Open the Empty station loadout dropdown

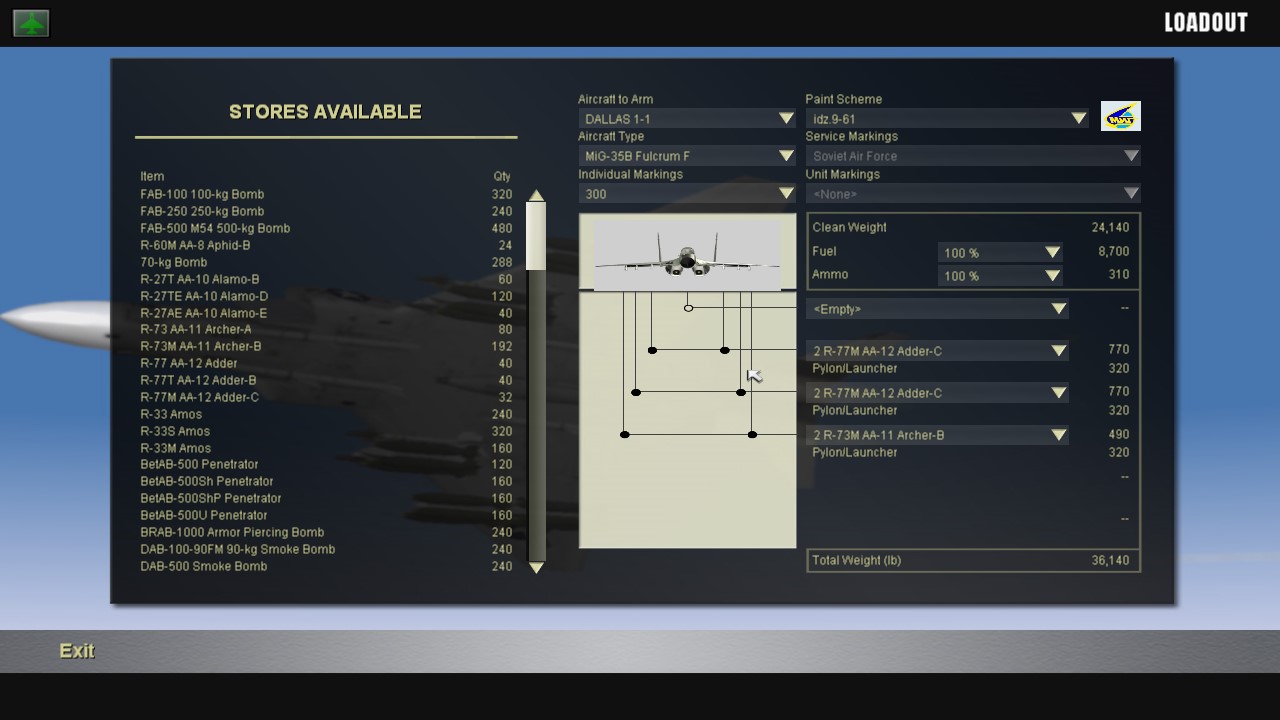pos(937,309)
